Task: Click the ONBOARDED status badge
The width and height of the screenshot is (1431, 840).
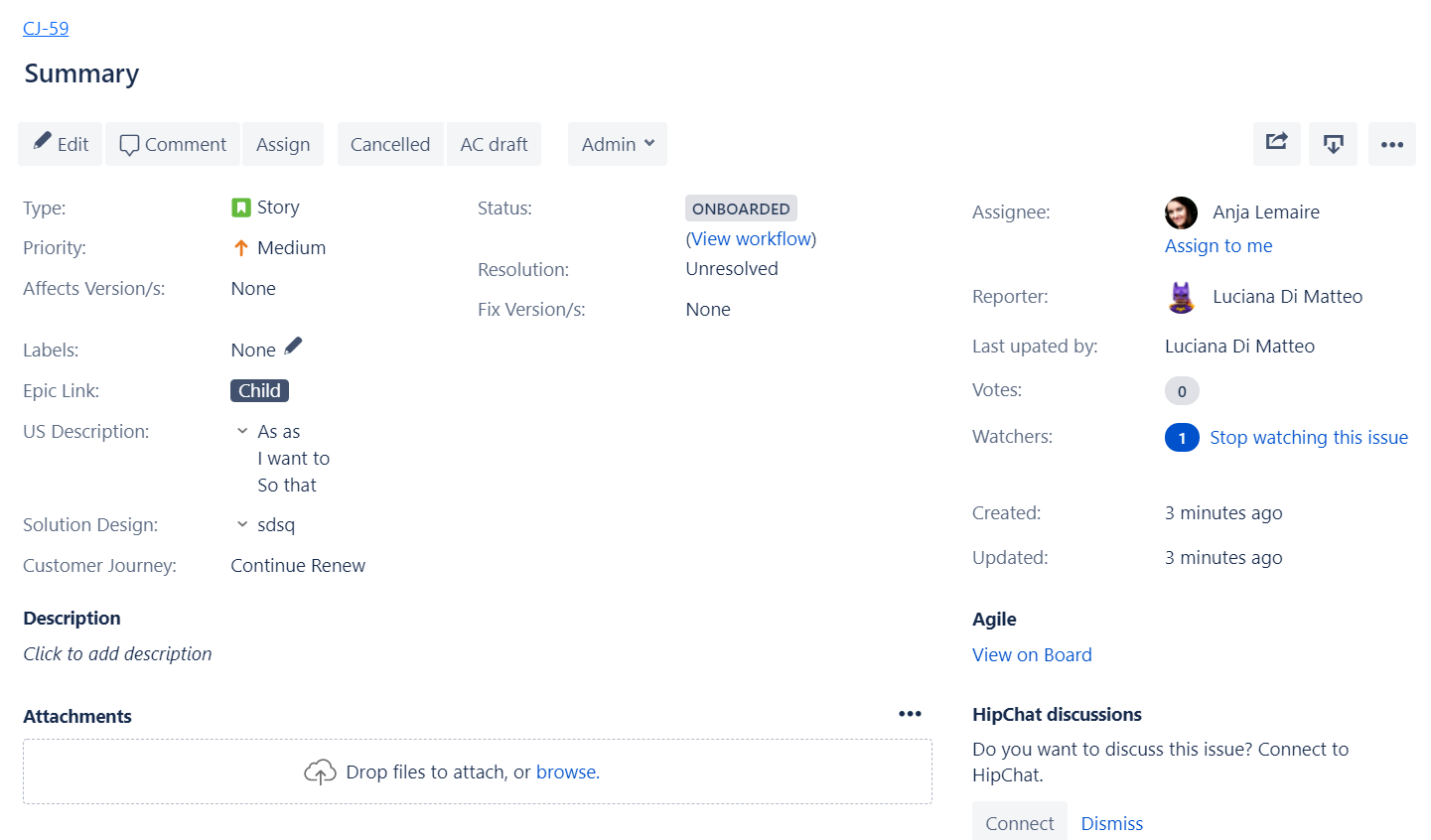Action: pos(741,209)
